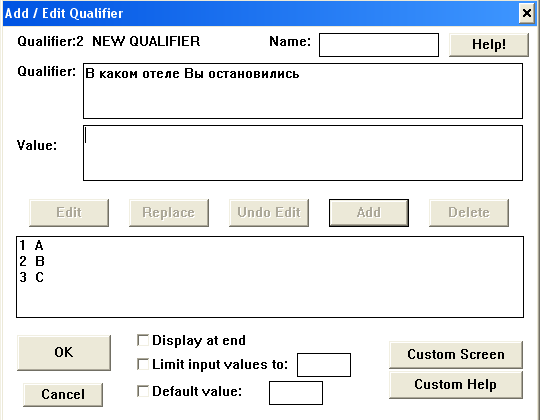The width and height of the screenshot is (542, 420).
Task: Click the Limit input values number field
Action: coord(324,365)
